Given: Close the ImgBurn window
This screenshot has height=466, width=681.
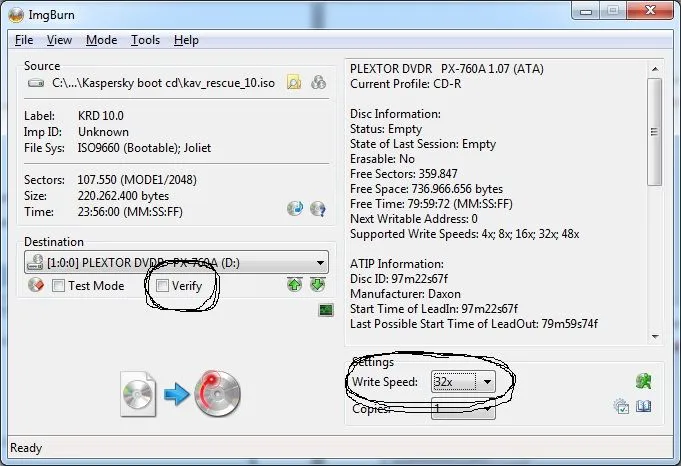Looking at the screenshot, I should [x=650, y=11].
